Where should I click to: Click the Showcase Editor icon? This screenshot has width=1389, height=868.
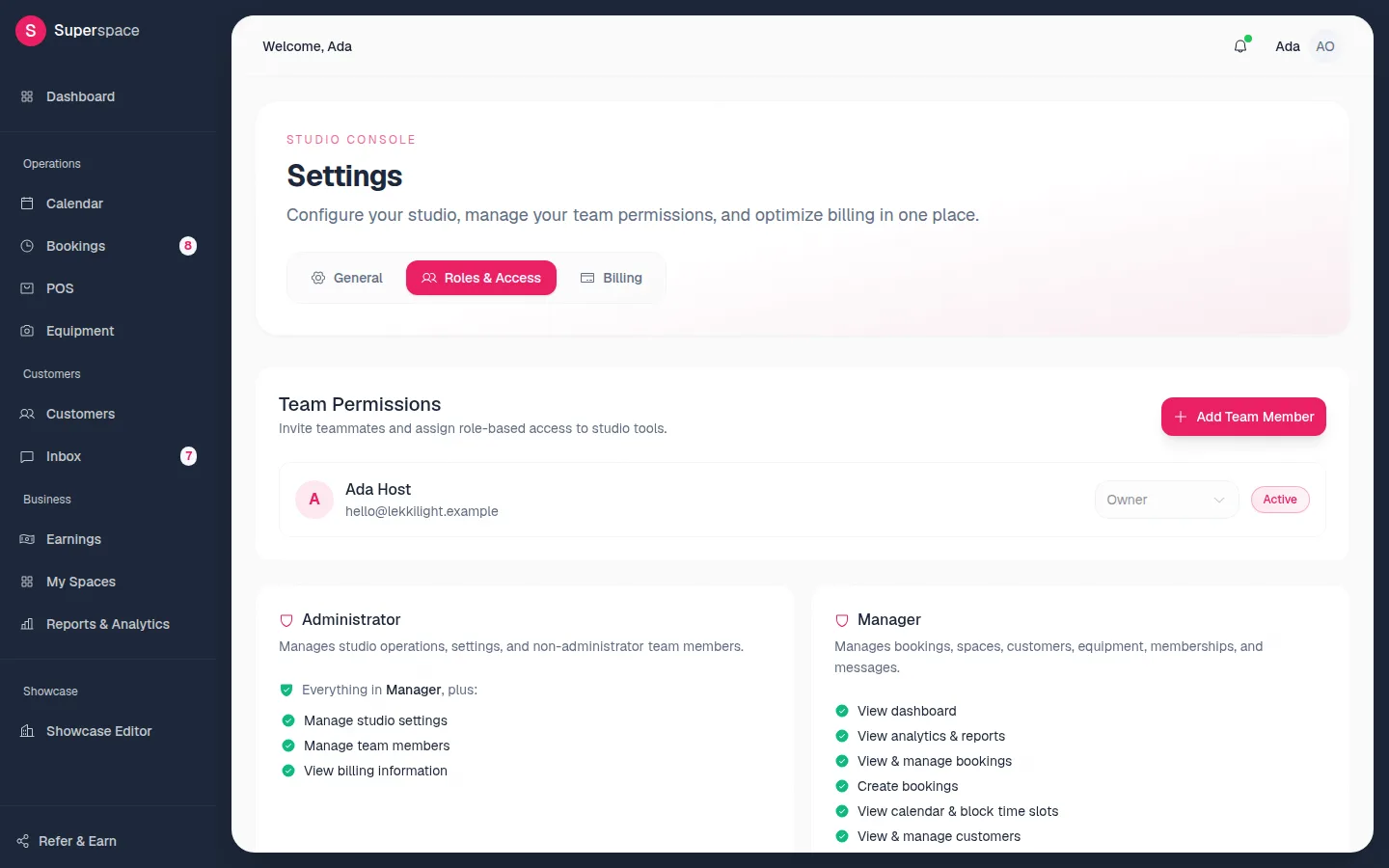point(27,731)
